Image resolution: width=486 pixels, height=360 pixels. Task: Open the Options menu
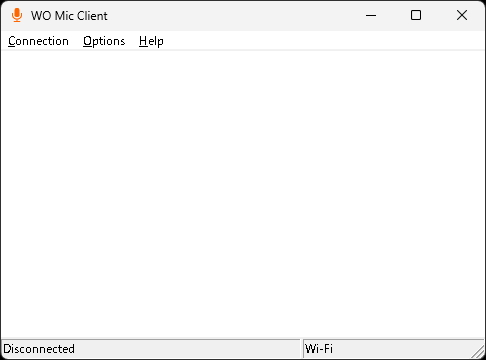(x=104, y=41)
